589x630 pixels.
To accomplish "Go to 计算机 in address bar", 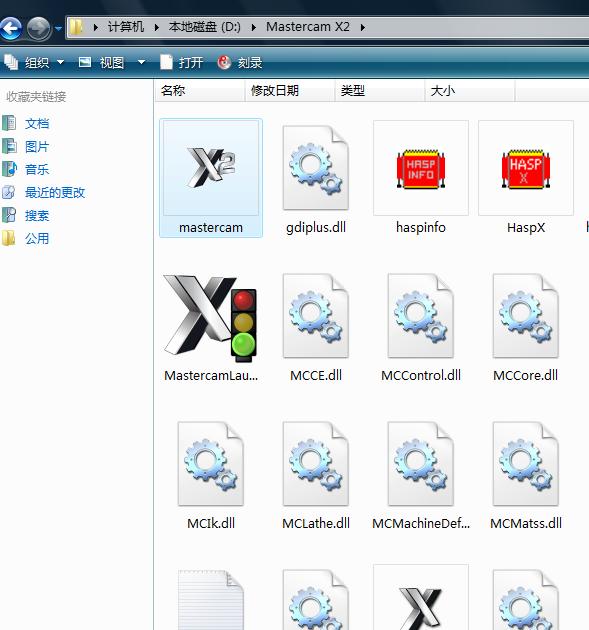I will coord(126,27).
